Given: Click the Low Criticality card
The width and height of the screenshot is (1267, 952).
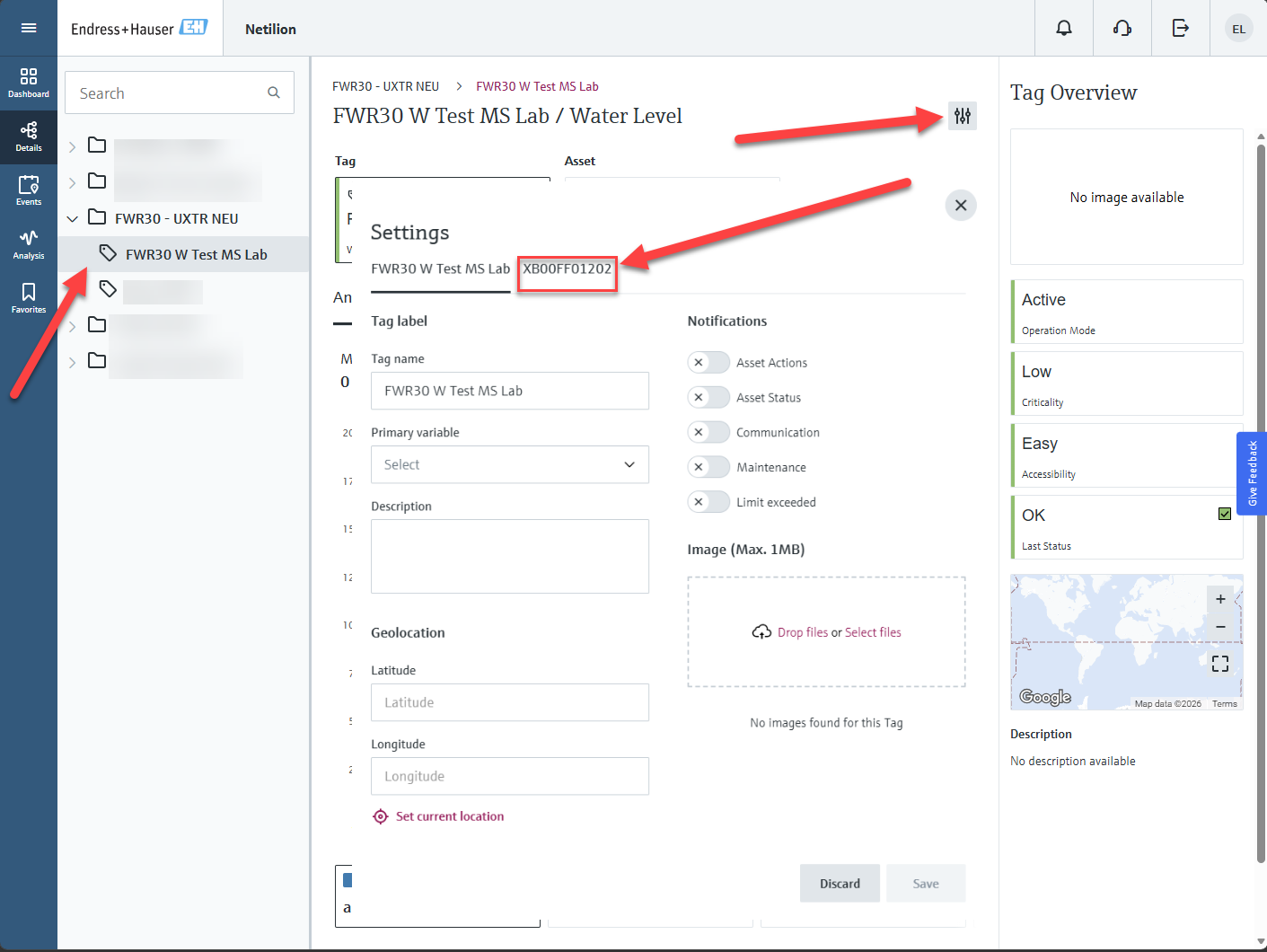Looking at the screenshot, I should tap(1127, 383).
